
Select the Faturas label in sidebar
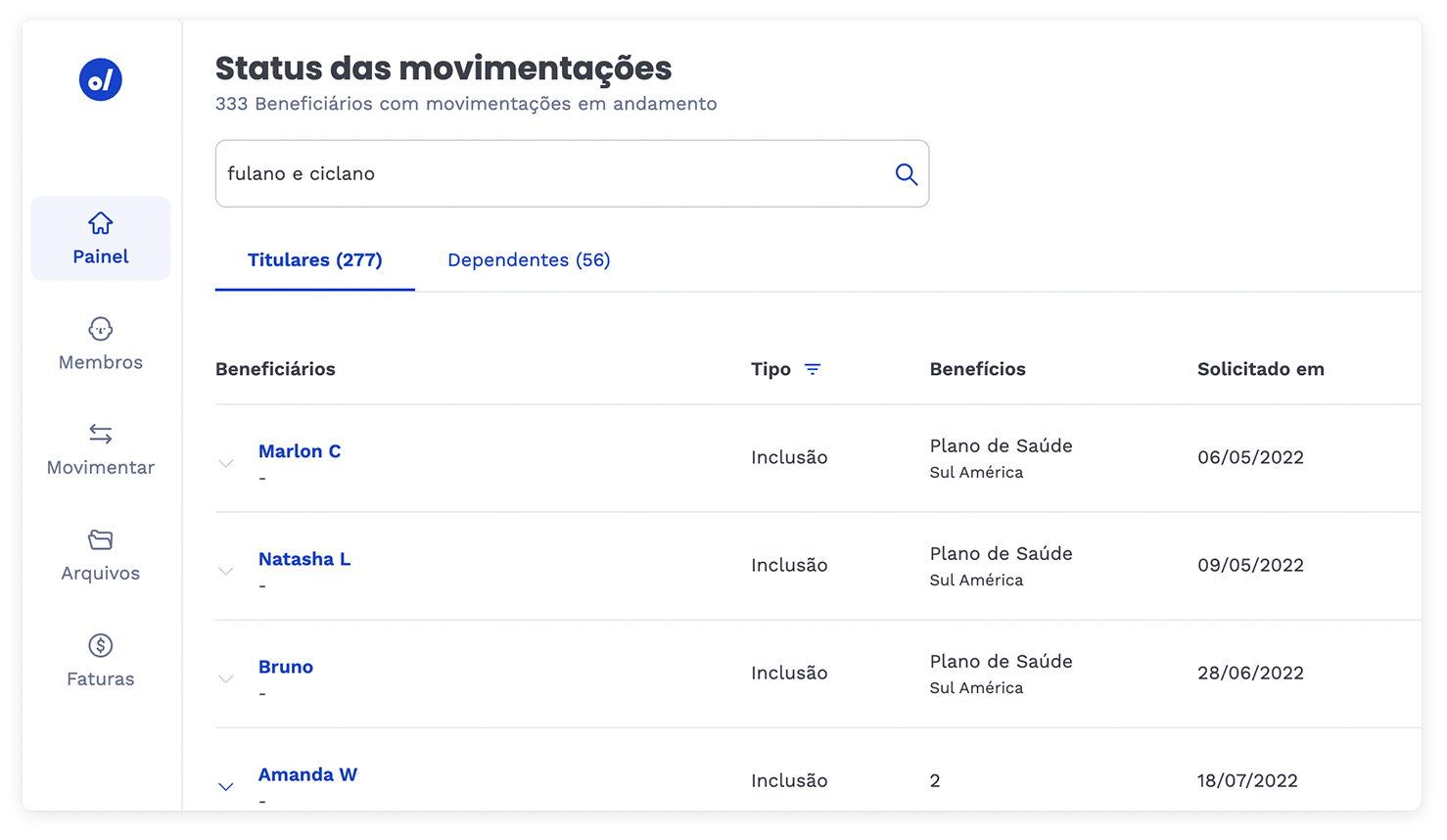point(101,679)
